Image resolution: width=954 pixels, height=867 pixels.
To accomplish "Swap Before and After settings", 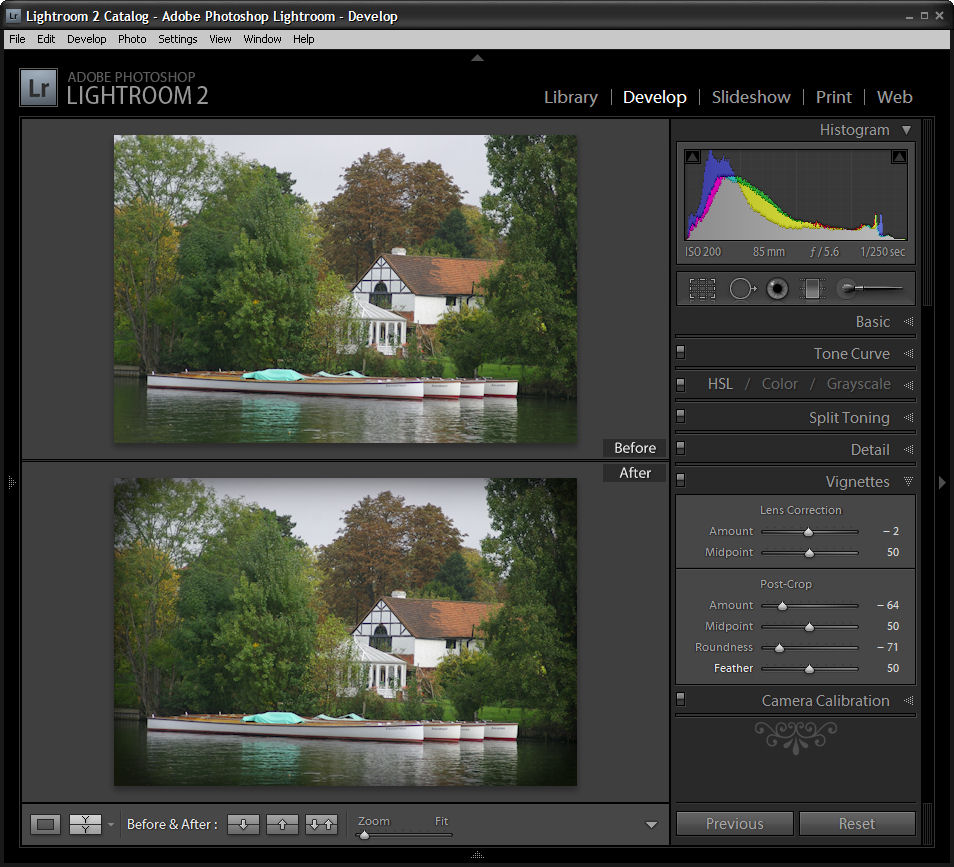I will pyautogui.click(x=321, y=824).
